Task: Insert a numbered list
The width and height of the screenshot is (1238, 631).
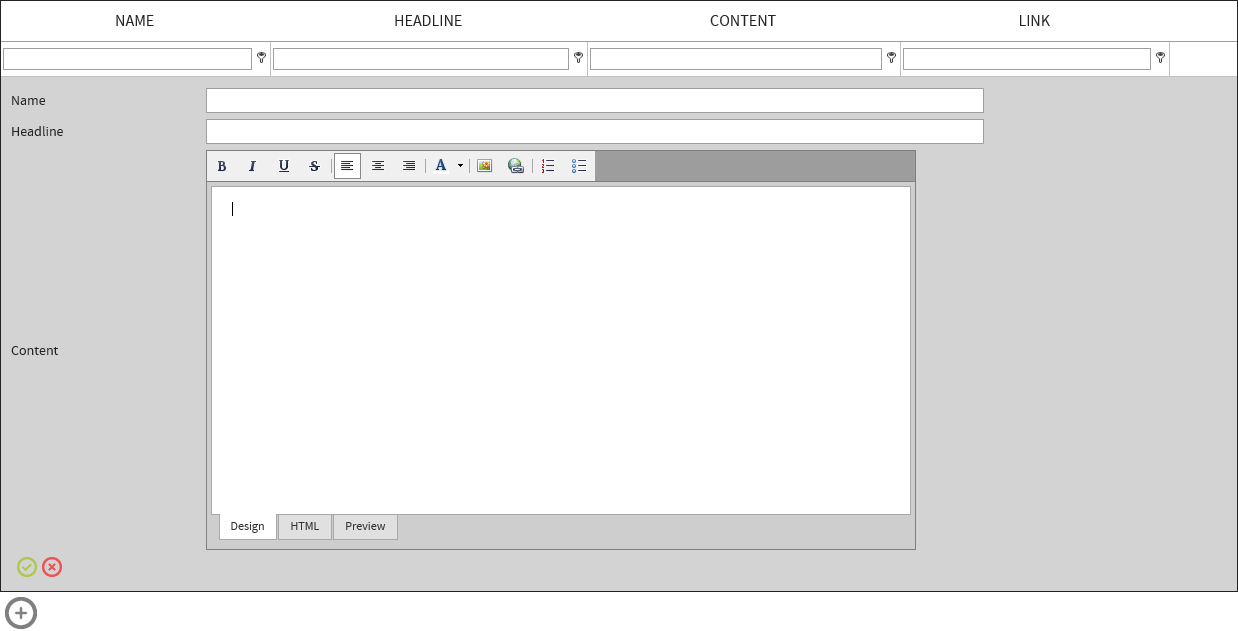Action: click(x=548, y=166)
